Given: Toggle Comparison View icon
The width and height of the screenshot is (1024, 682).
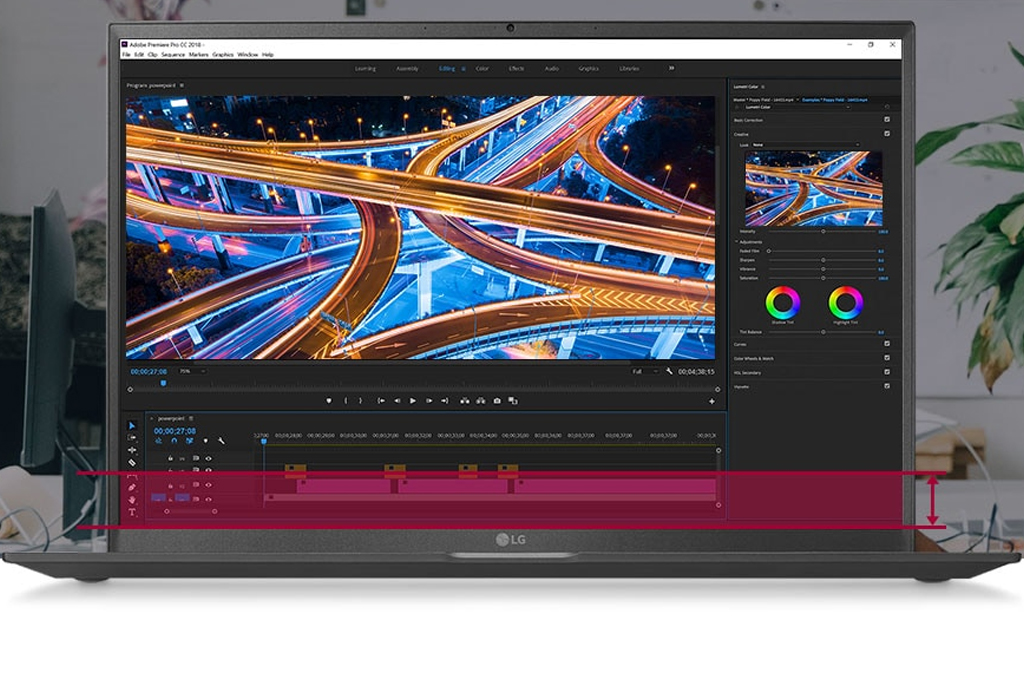Looking at the screenshot, I should [513, 401].
